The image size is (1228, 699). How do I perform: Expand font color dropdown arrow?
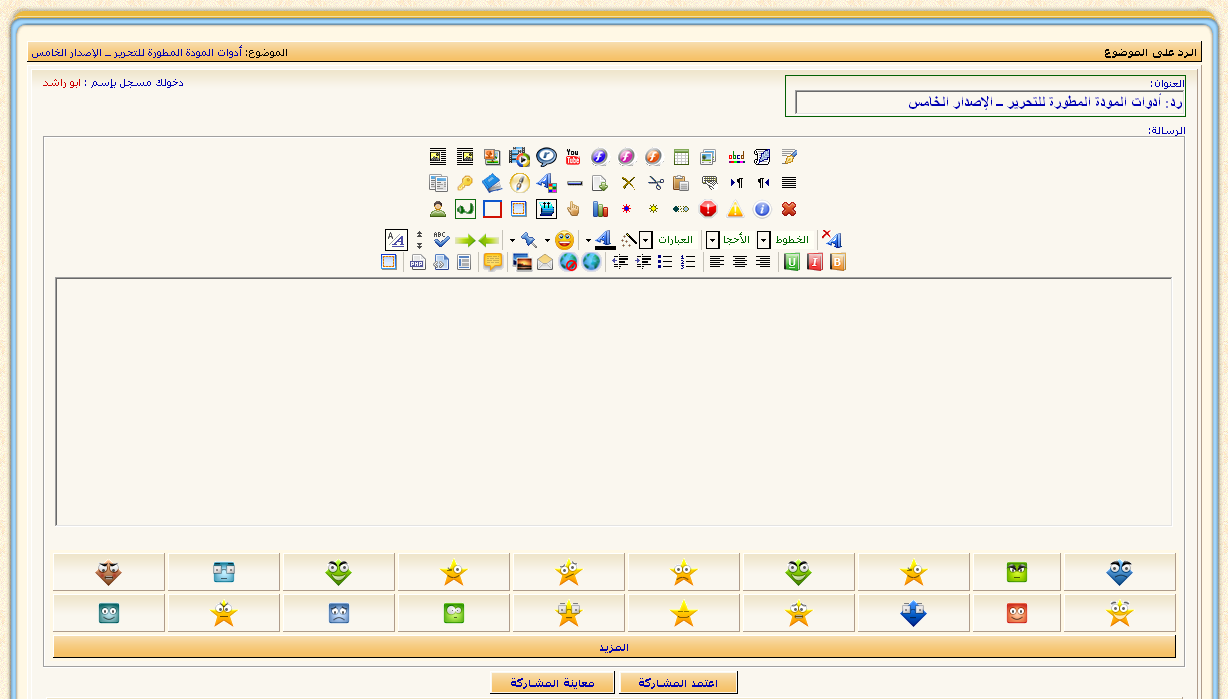588,241
